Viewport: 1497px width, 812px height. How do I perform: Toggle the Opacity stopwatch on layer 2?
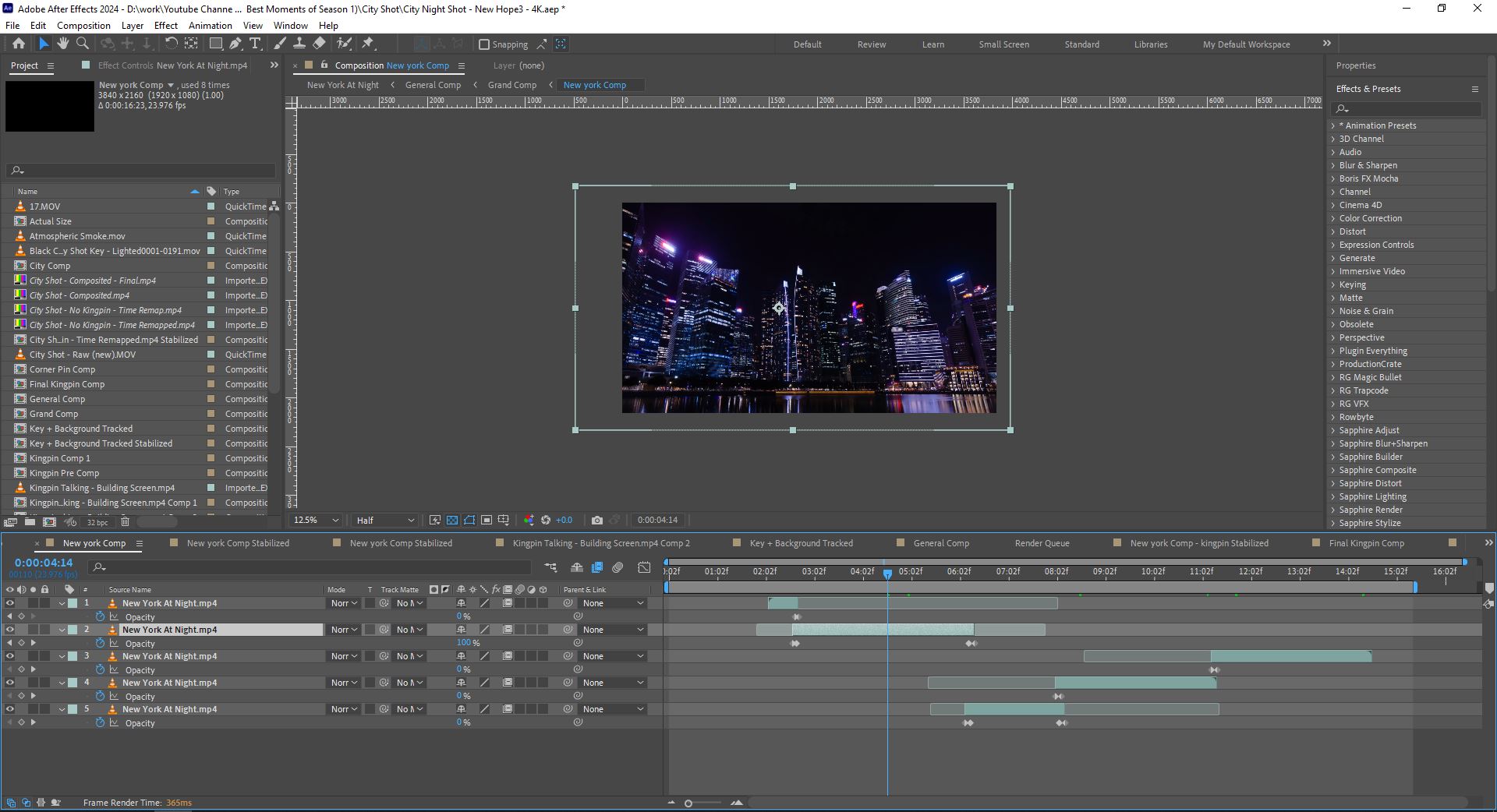click(x=101, y=643)
